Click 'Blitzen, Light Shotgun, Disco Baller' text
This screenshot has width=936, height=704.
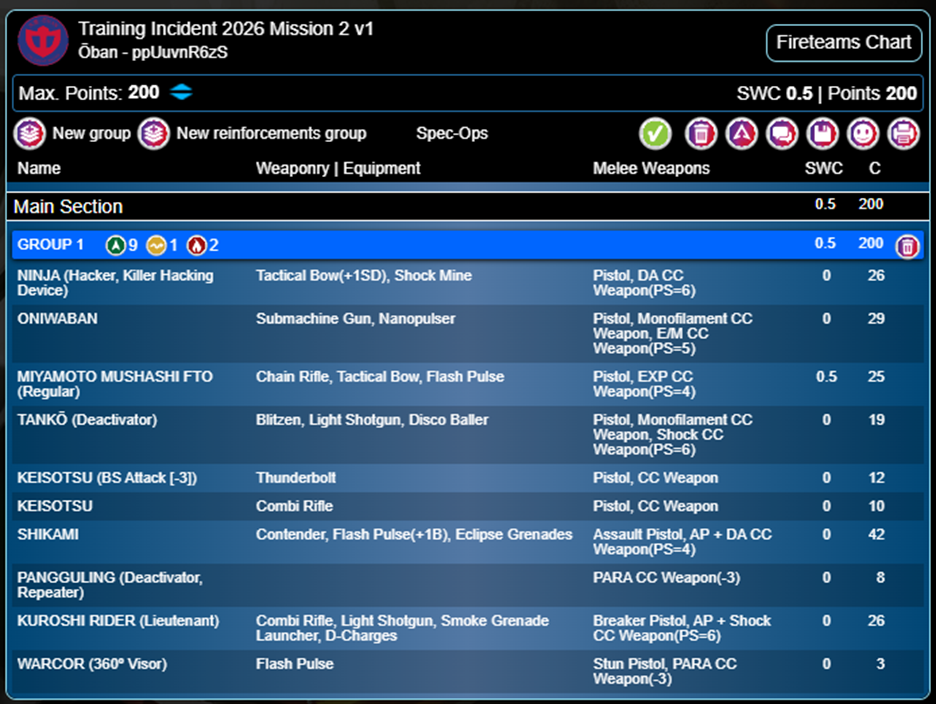(372, 420)
